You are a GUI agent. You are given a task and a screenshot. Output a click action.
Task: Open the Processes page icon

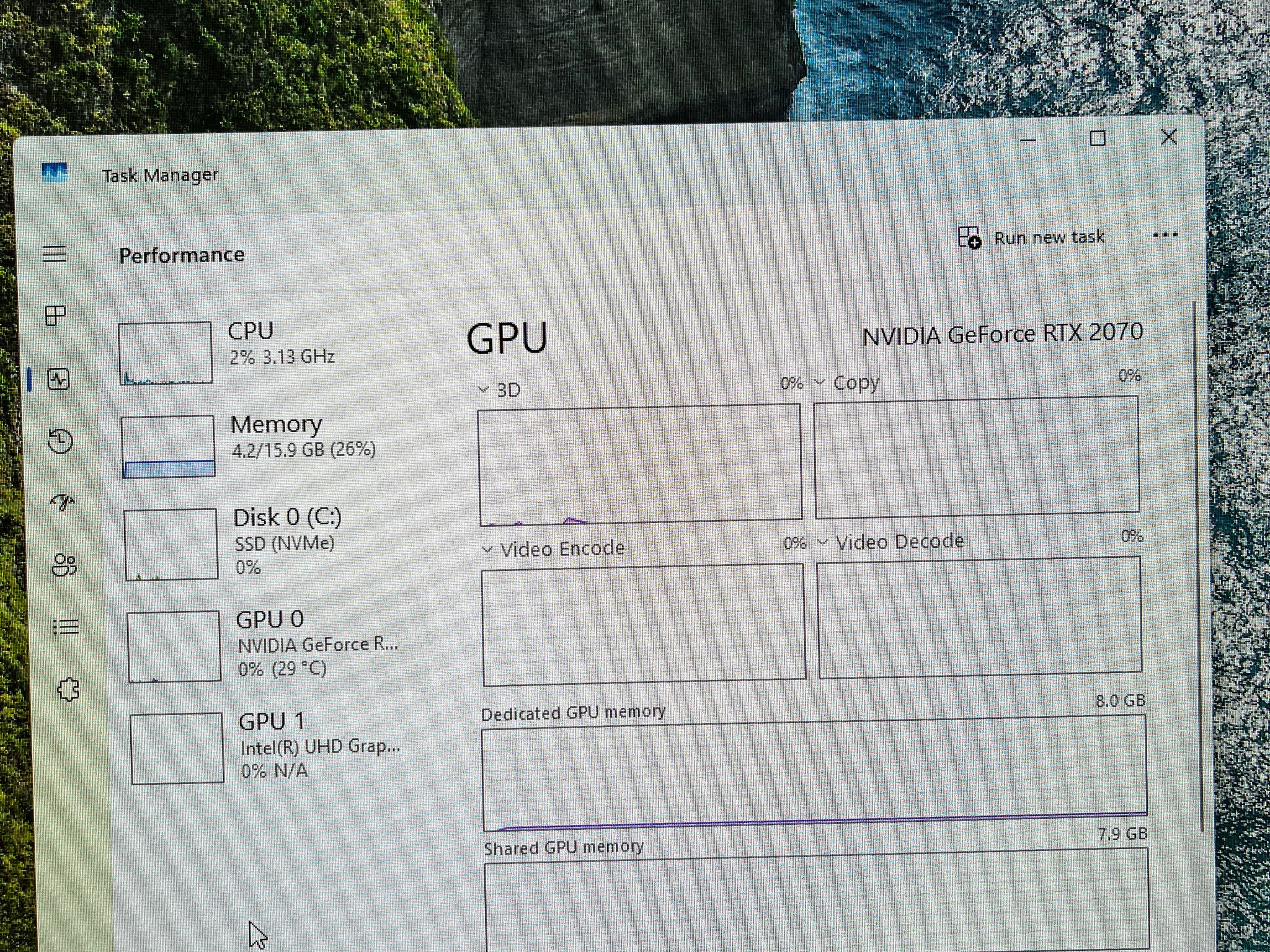(x=56, y=315)
